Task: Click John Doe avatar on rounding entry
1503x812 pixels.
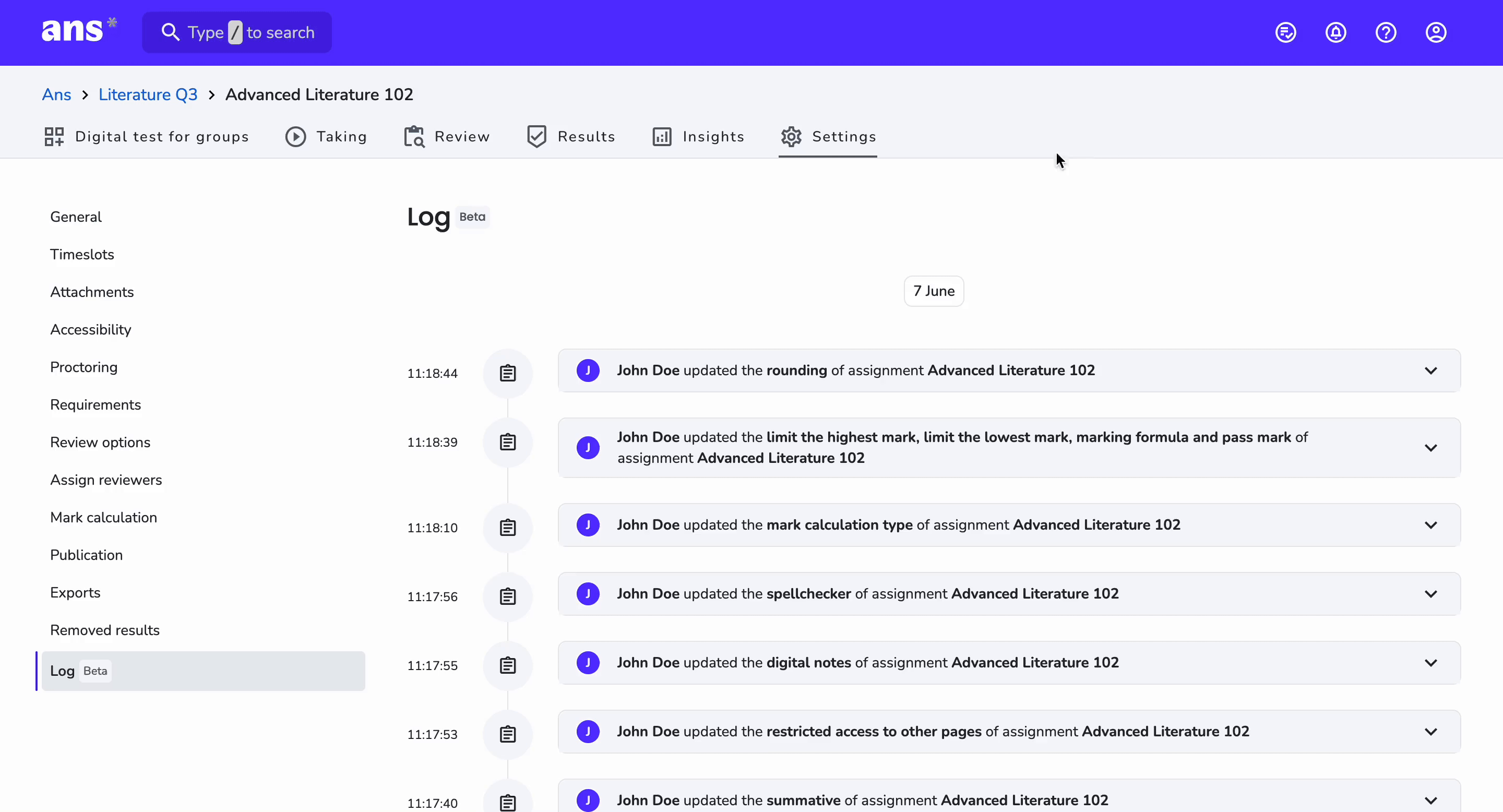Action: tap(588, 371)
